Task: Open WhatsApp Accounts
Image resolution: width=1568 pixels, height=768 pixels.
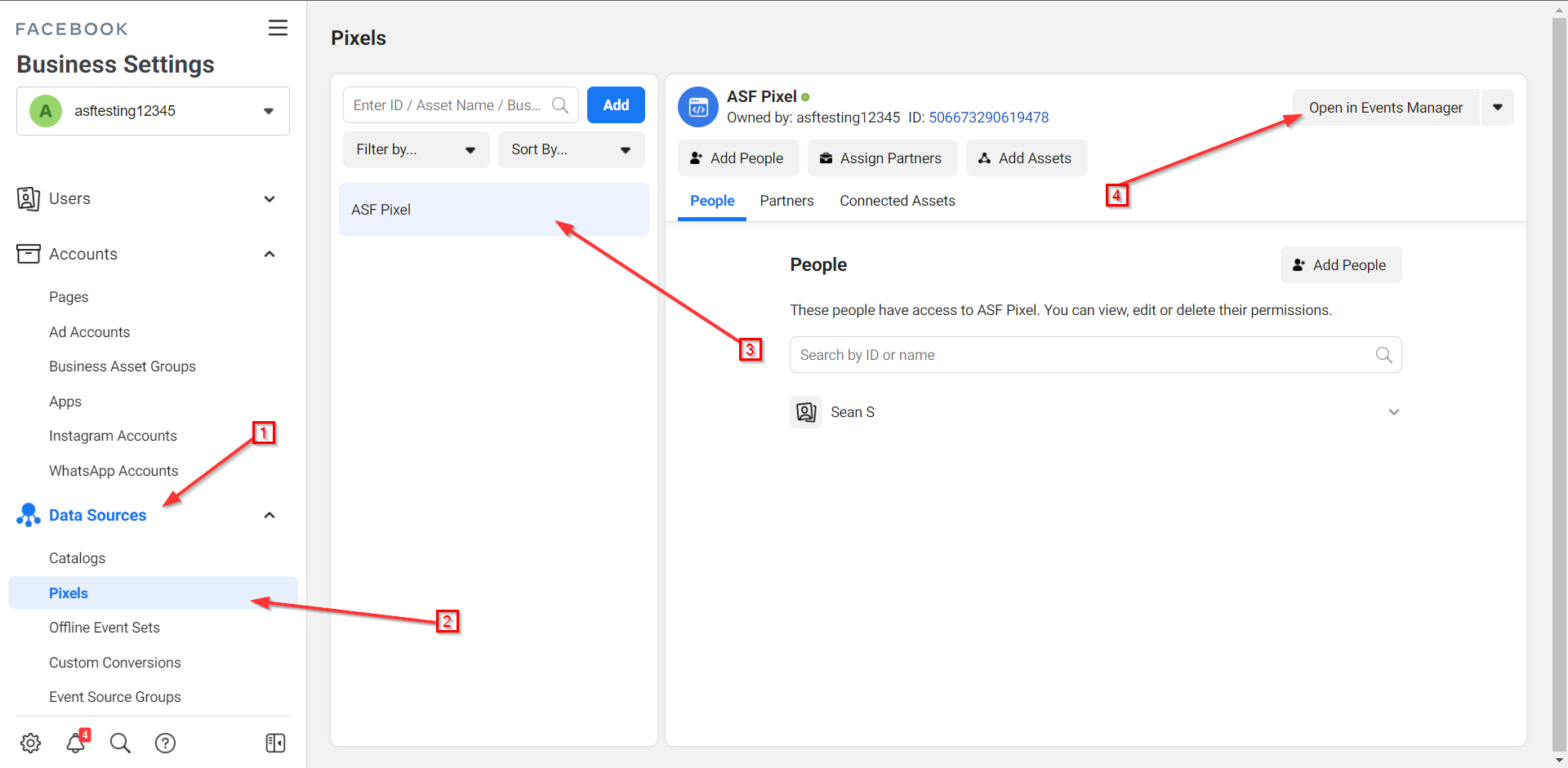Action: (114, 471)
